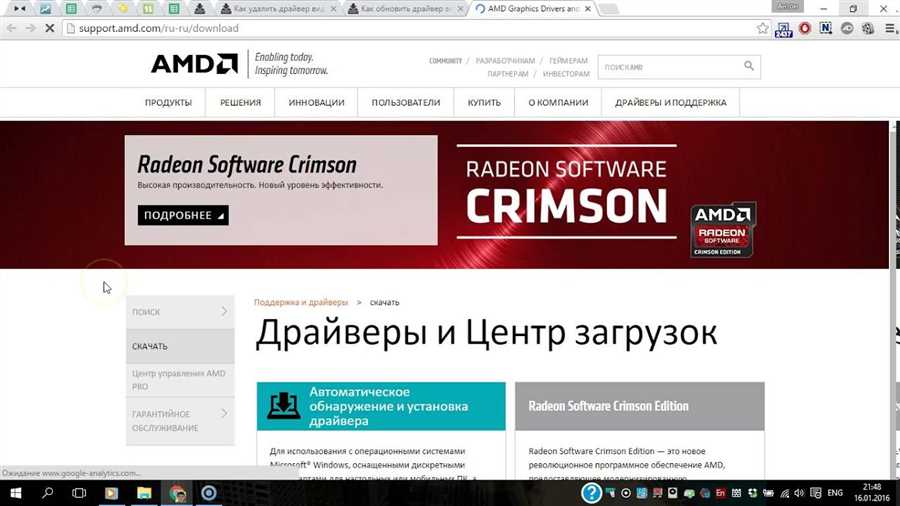Expand ГАРАНТИЙНОЕ ОБСЛУЖИВАНИЕ sidebar section
Image resolution: width=900 pixels, height=506 pixels.
(180, 420)
